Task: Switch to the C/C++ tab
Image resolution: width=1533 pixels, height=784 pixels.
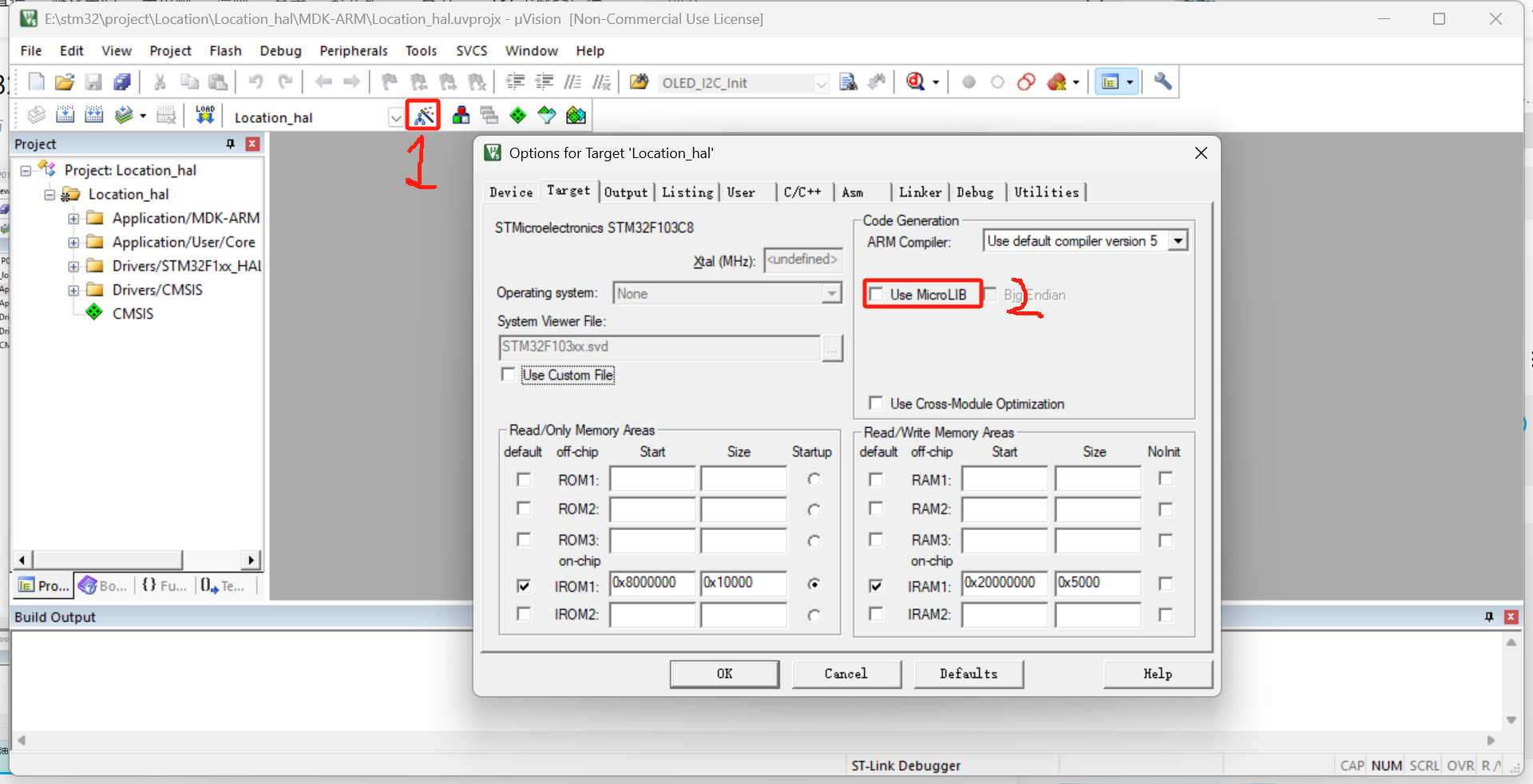Action: [x=802, y=192]
